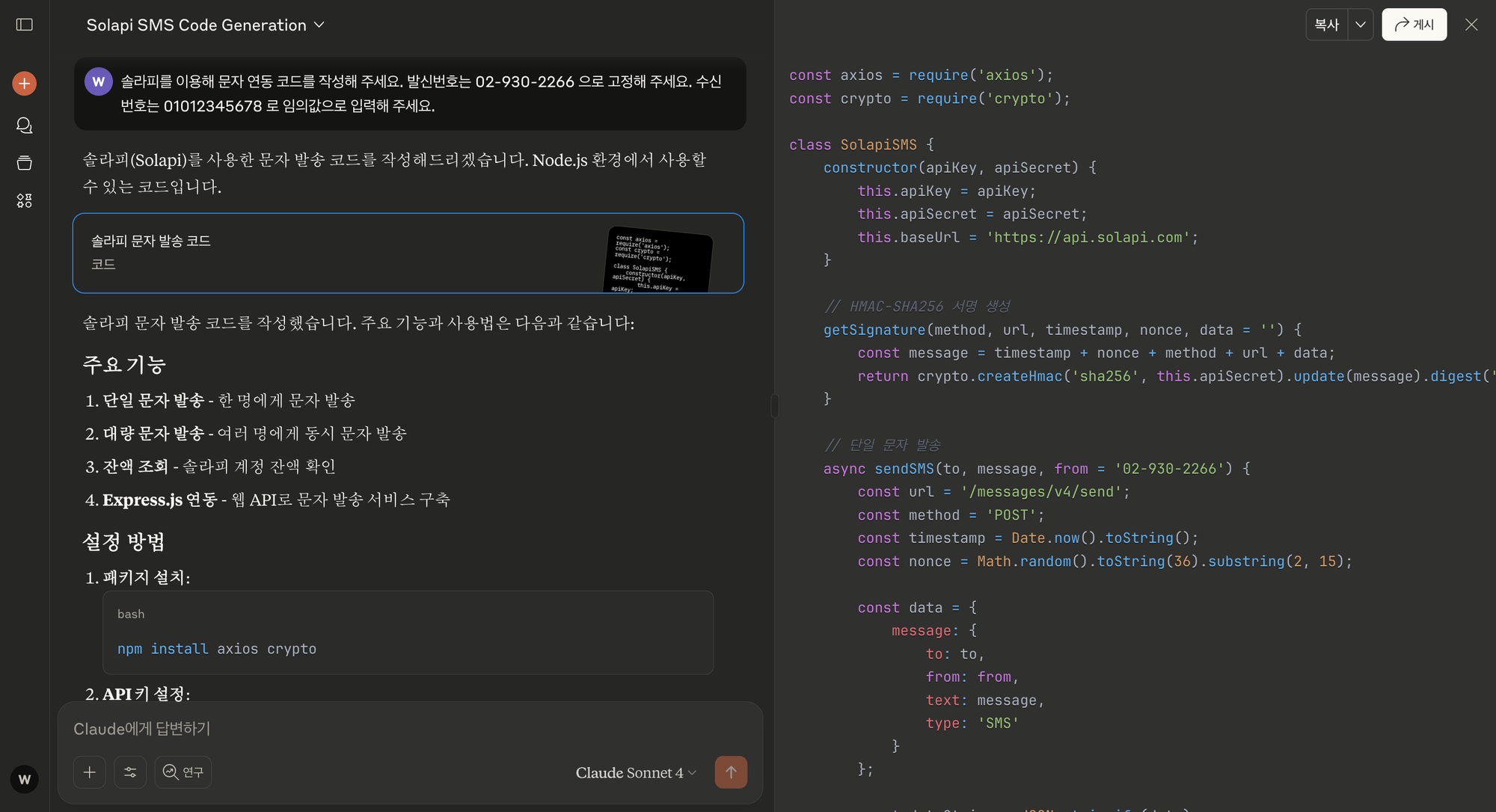This screenshot has width=1496, height=812.
Task: Click the Claude에게 답변하기 input field
Action: pyautogui.click(x=410, y=729)
